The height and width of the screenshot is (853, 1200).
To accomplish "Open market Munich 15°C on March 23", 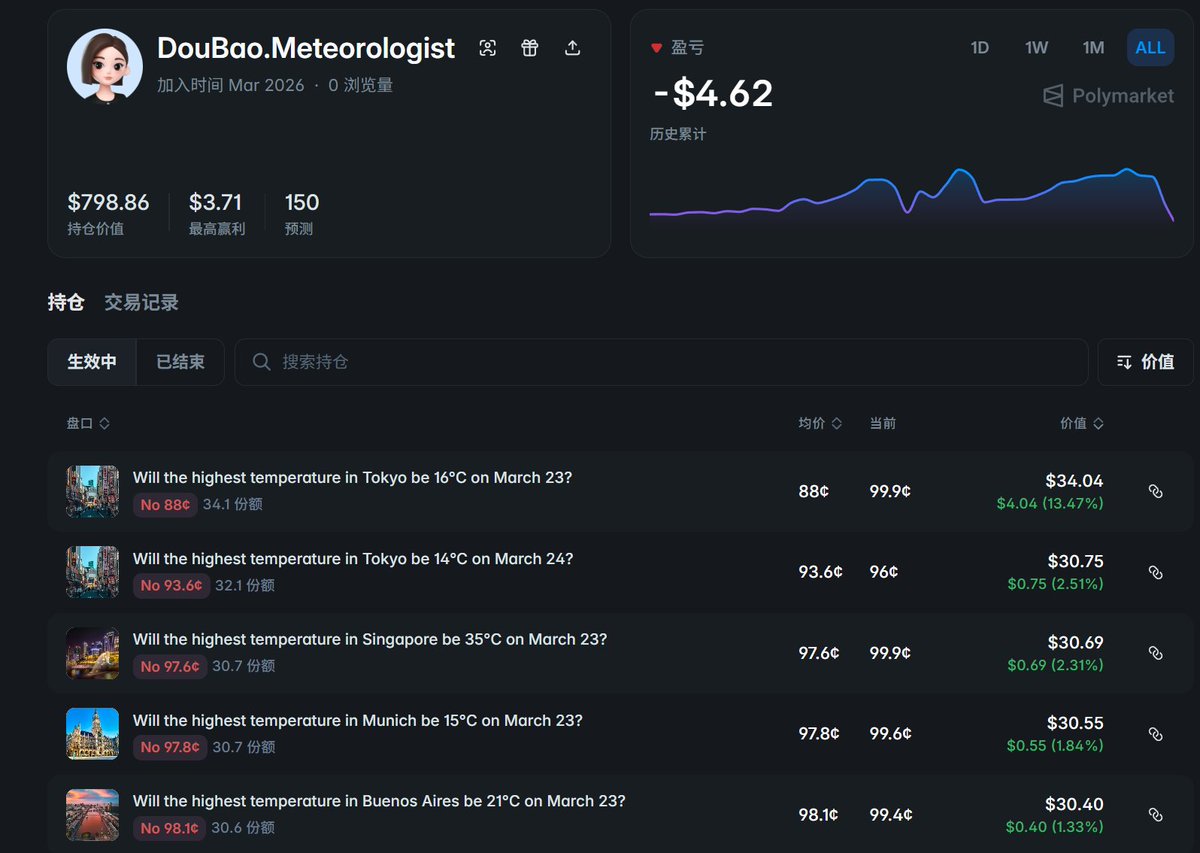I will point(358,721).
